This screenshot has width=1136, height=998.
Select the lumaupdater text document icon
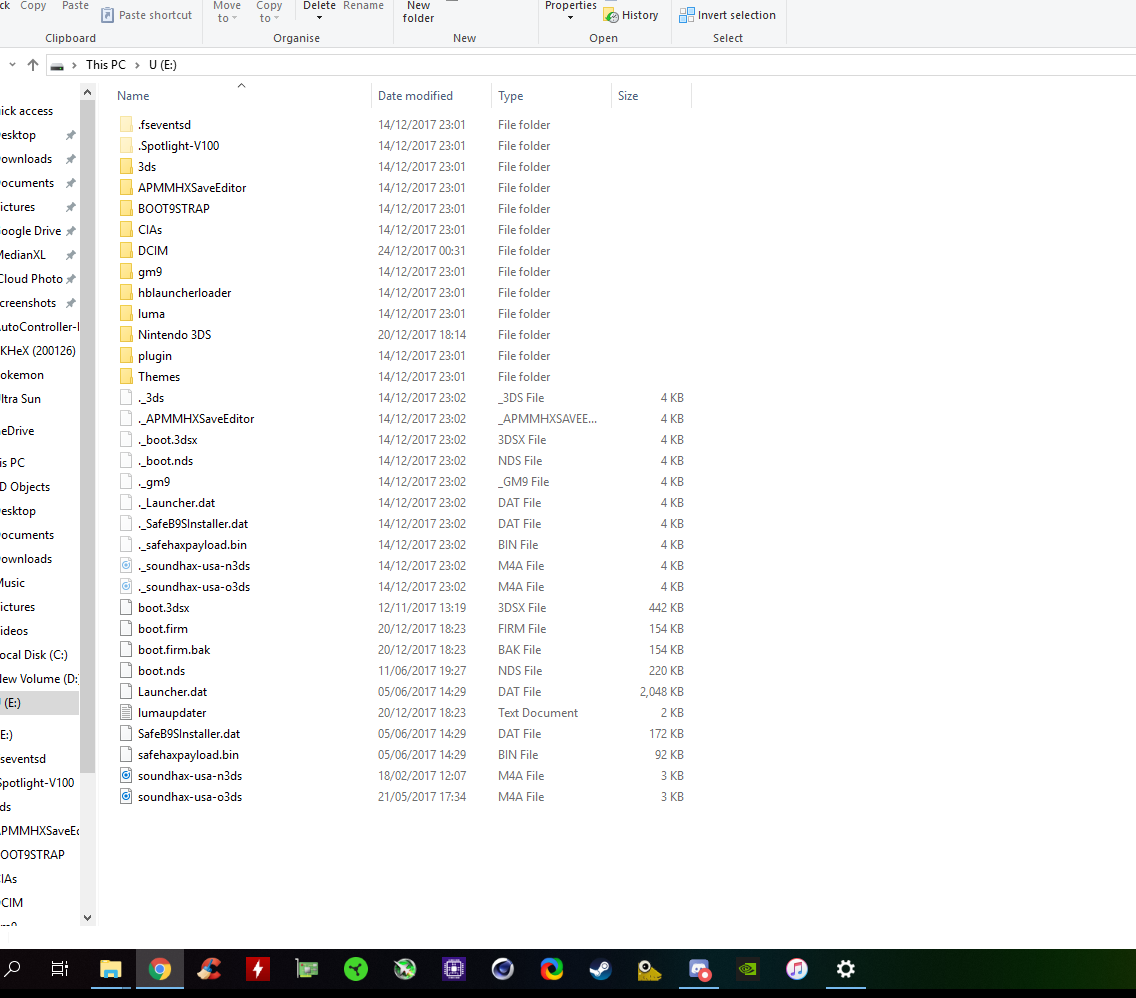[x=126, y=713]
